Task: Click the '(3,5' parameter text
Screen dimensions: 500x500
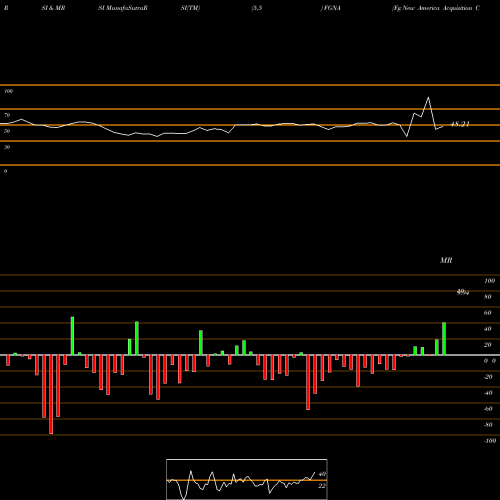Action: point(257,8)
